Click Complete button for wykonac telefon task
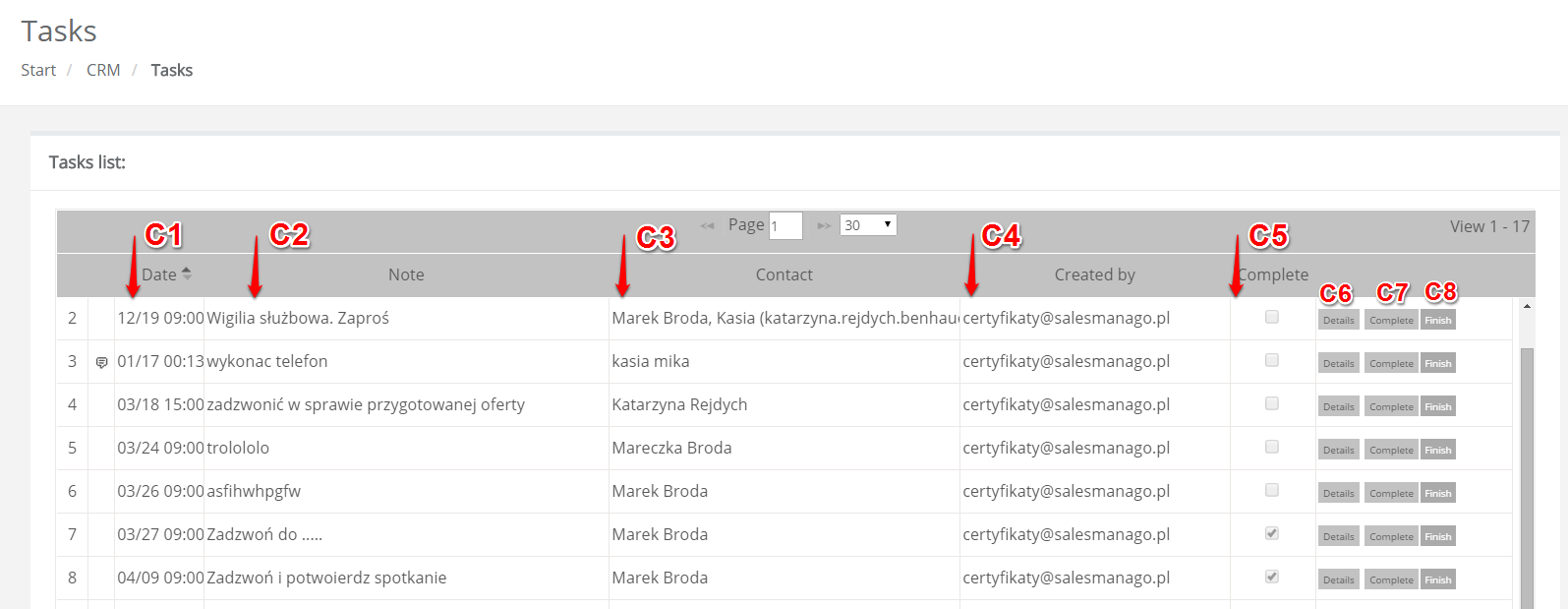 click(x=1391, y=364)
